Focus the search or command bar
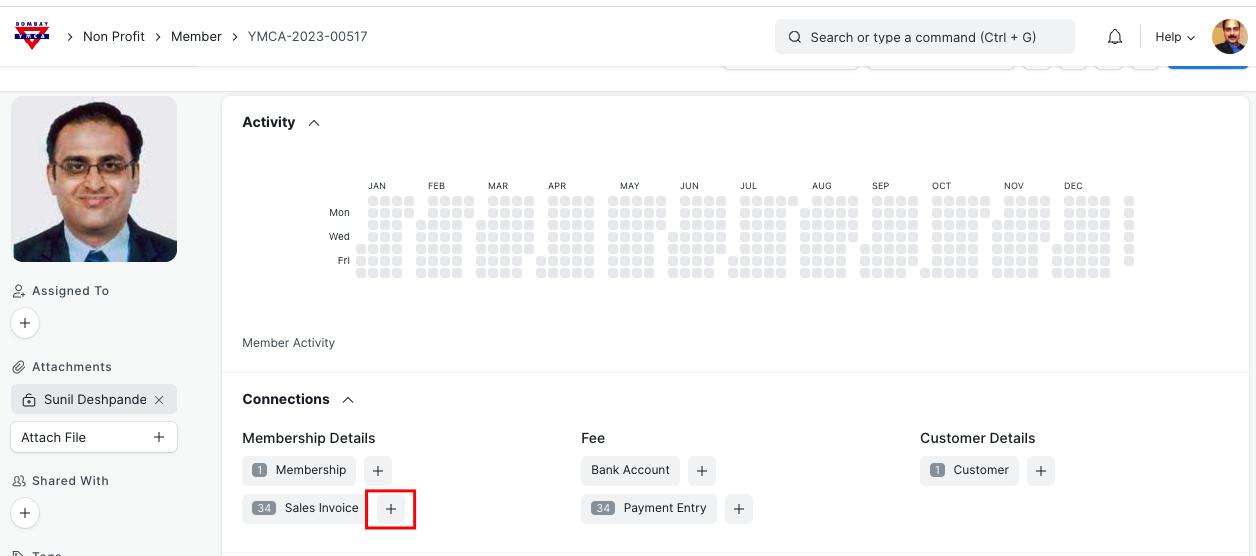 click(x=924, y=37)
